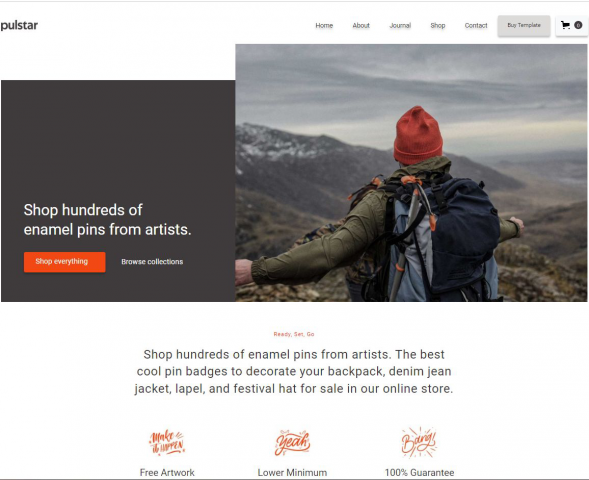Select the Lower Minimum feature label
589x480 pixels.
(292, 472)
